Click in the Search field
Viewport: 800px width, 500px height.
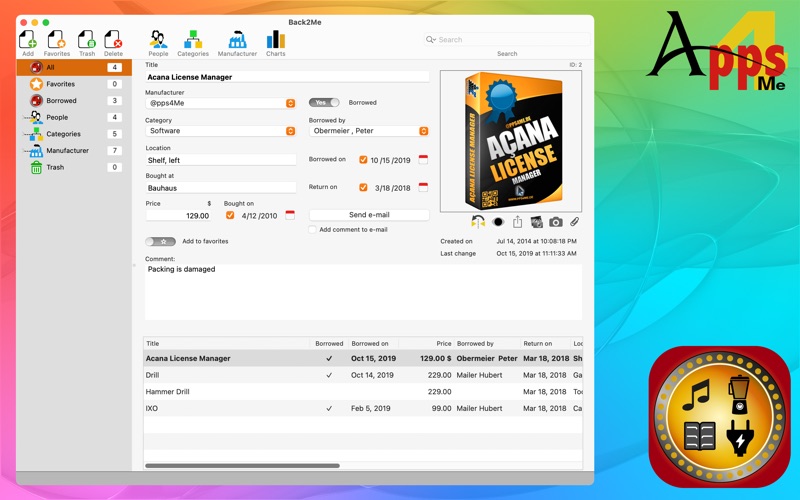tap(507, 39)
